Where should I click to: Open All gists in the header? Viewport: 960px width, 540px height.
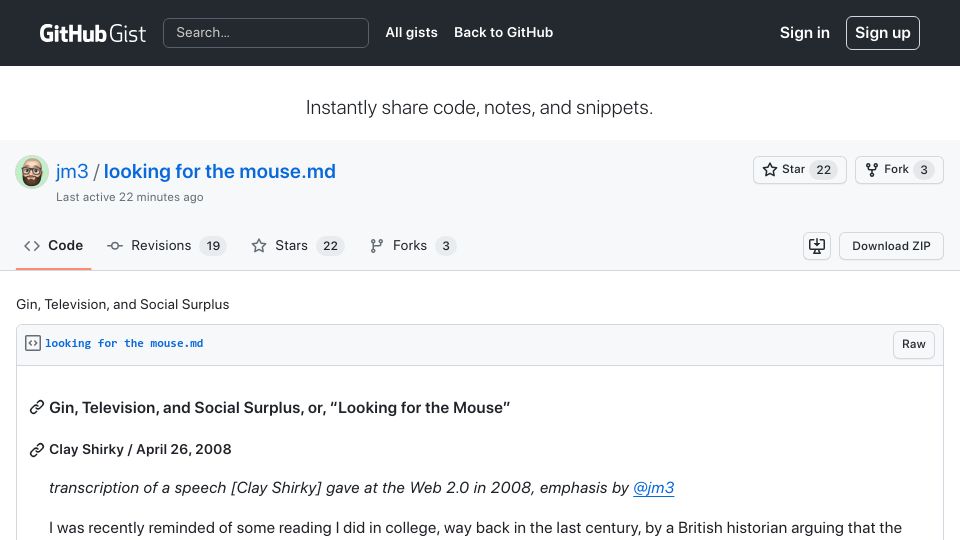(411, 32)
